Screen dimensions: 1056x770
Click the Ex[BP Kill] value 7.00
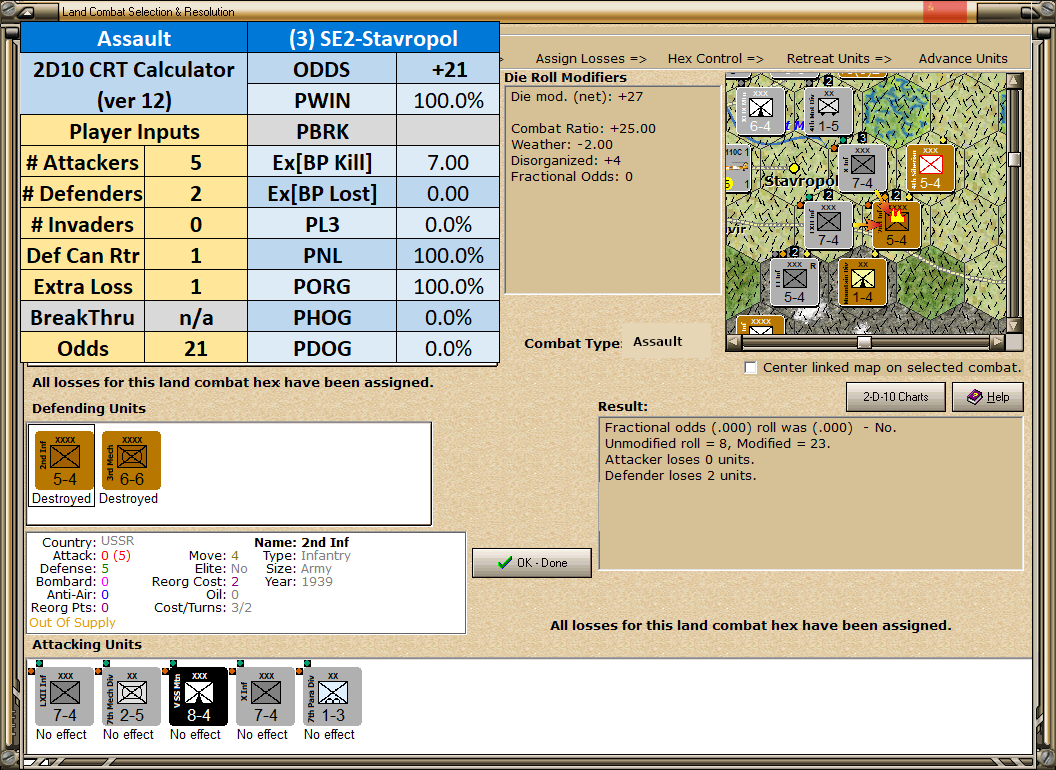click(448, 162)
